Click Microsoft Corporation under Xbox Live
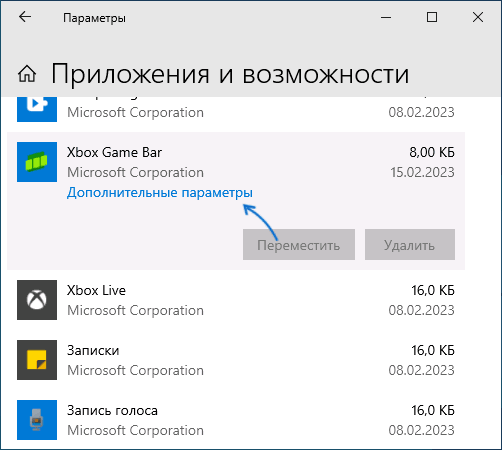Screen dimensions: 502x450 pyautogui.click(x=135, y=311)
